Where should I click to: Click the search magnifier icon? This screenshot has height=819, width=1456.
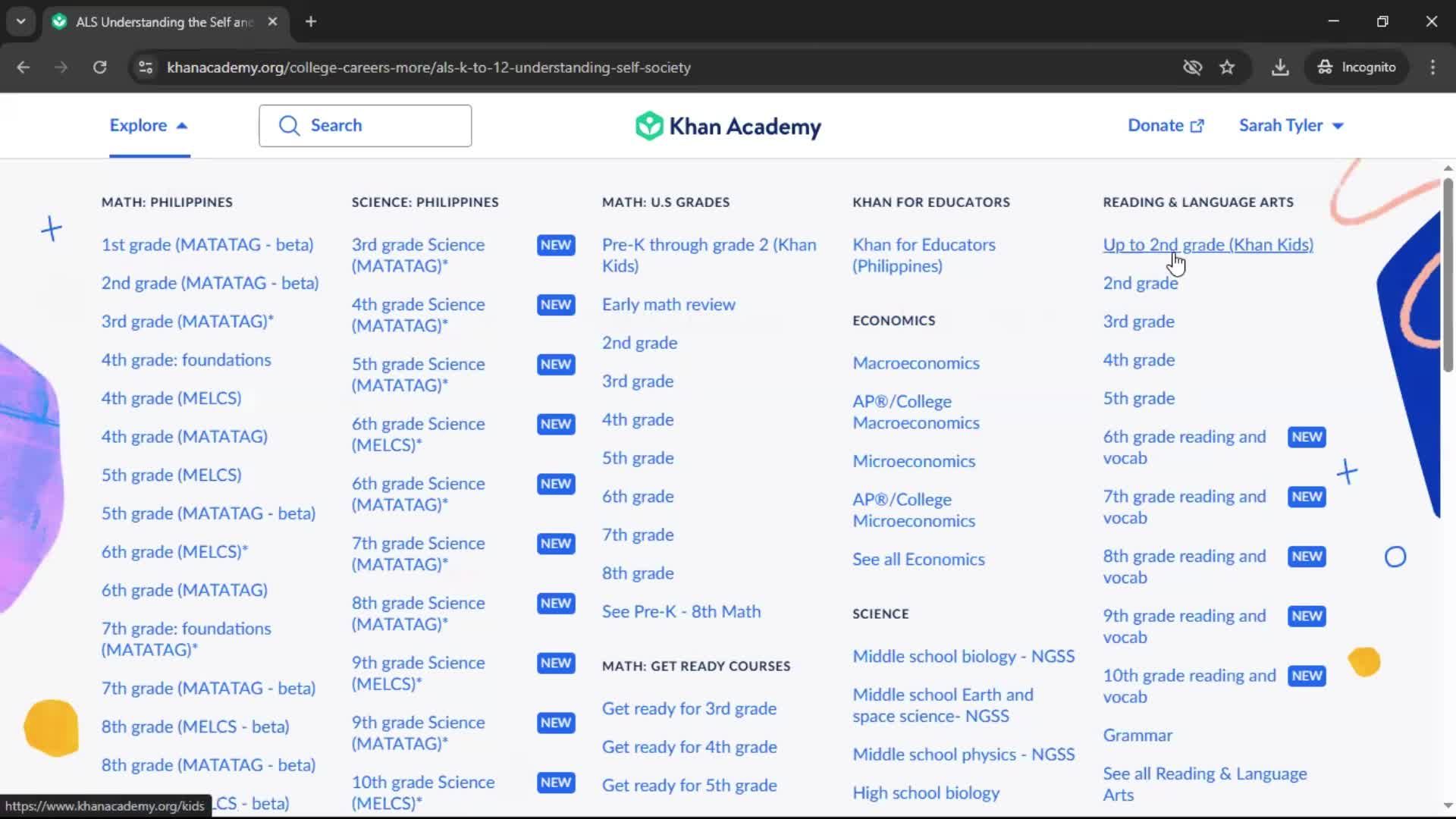(289, 126)
